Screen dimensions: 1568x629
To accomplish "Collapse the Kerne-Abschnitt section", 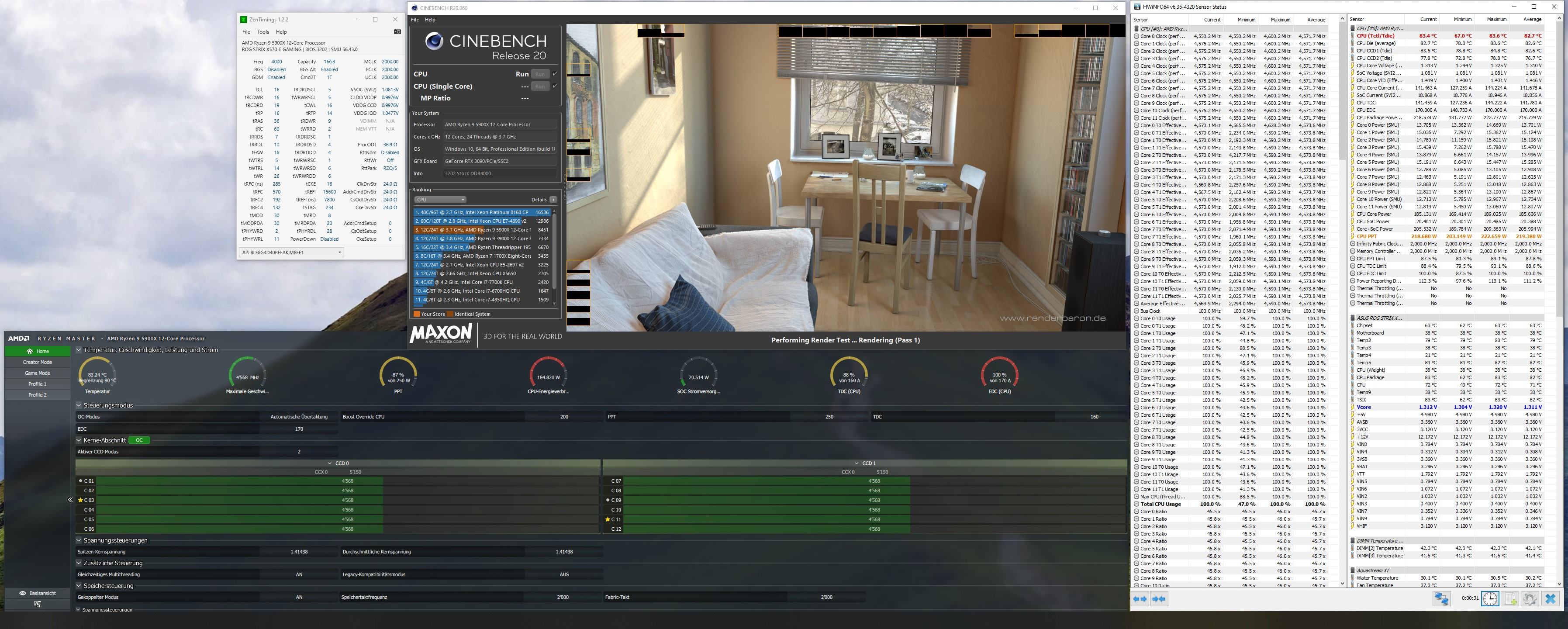I will (x=79, y=440).
